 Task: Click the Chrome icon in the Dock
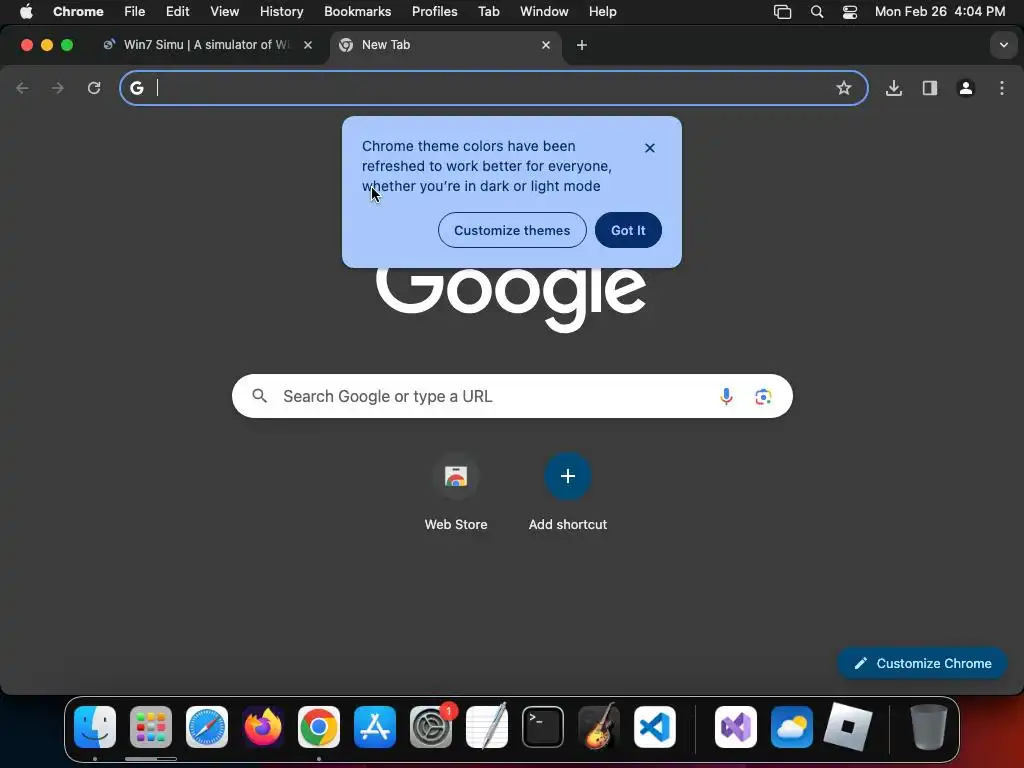coord(319,727)
